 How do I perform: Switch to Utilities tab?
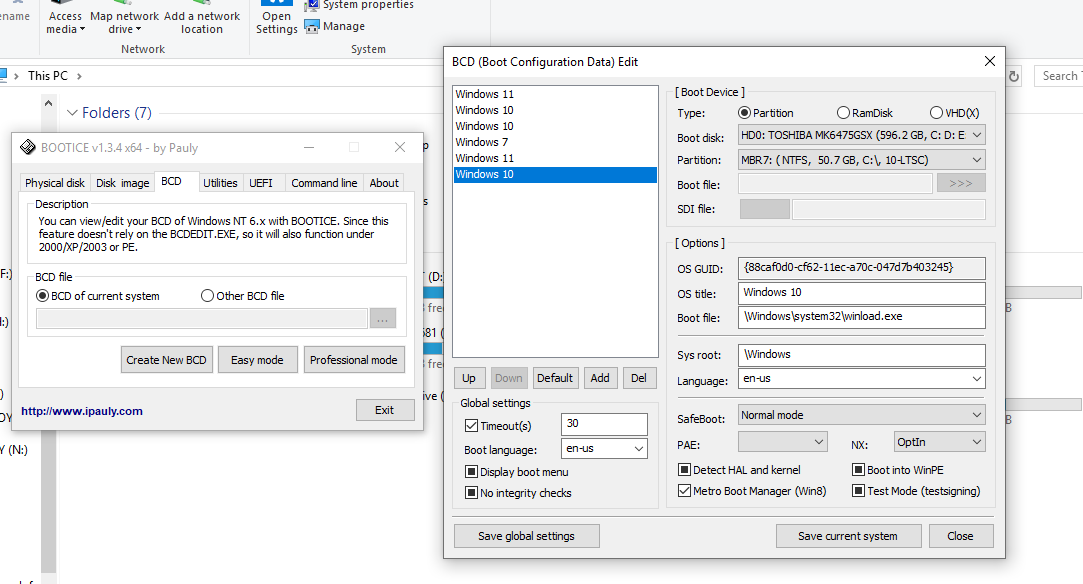point(220,183)
